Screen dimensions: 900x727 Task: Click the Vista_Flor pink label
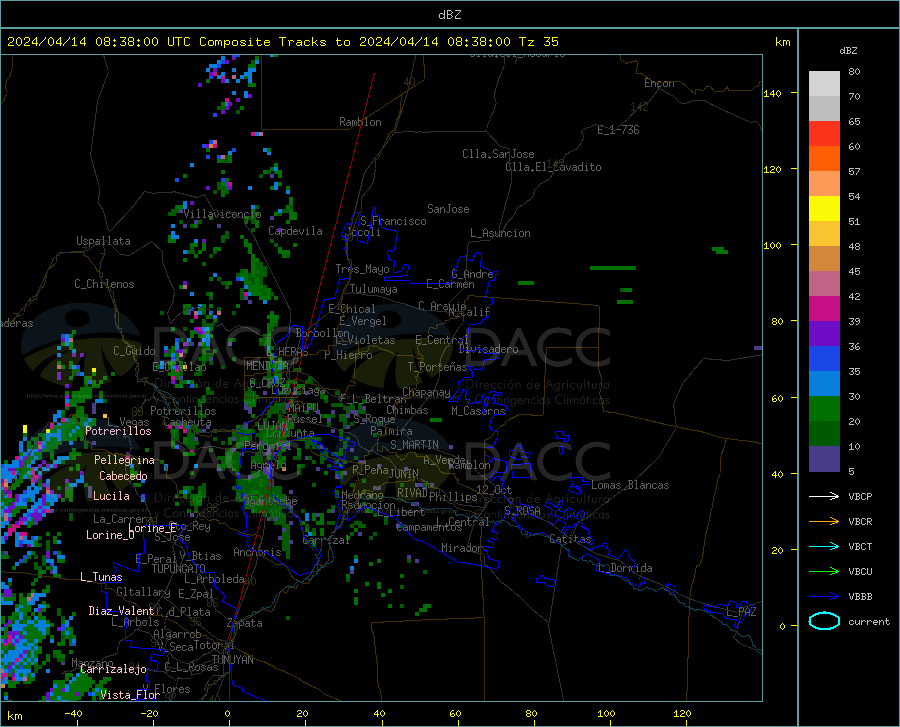[x=130, y=695]
